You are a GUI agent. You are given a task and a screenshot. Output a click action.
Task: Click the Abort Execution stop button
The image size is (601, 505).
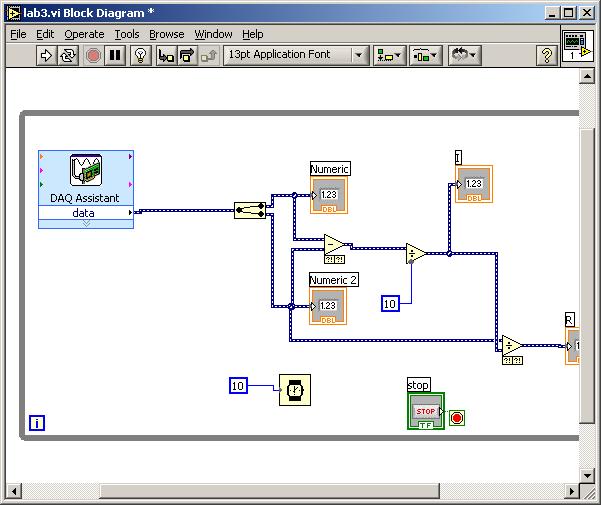click(x=93, y=56)
